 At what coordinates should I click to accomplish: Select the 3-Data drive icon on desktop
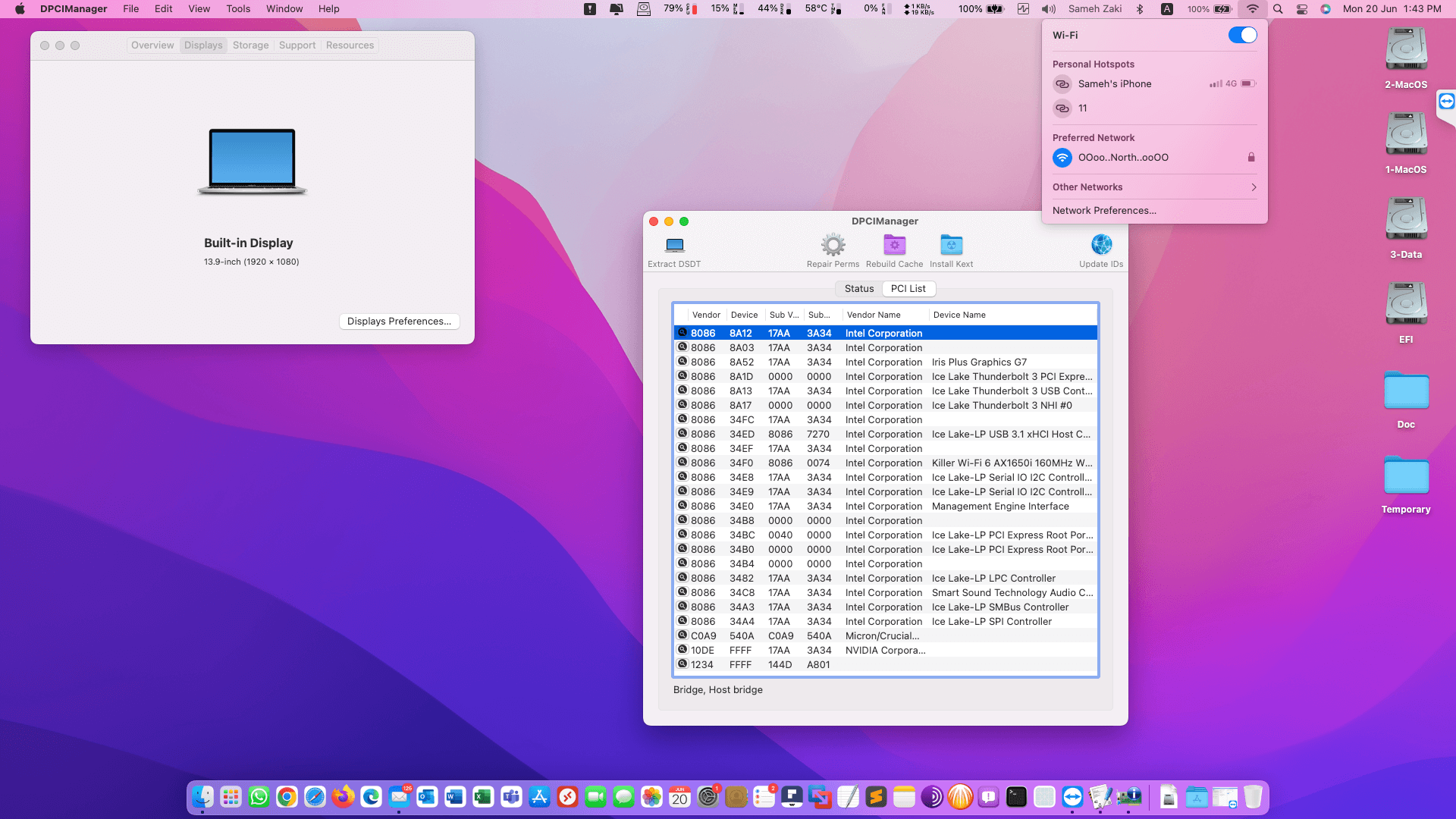1406,220
